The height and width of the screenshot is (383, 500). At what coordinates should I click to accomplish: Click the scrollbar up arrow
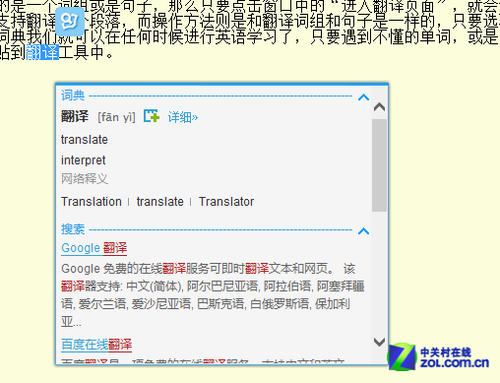379,107
